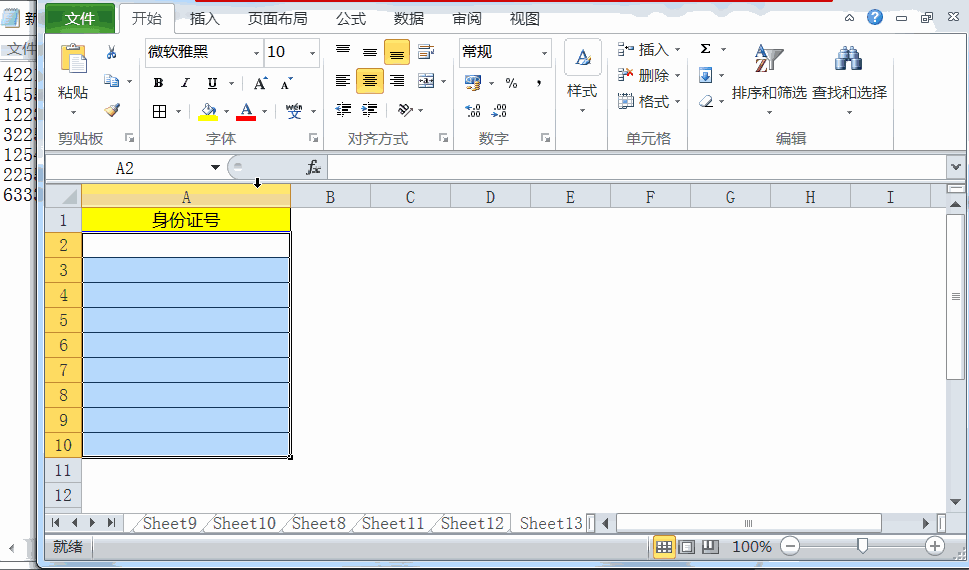Screen dimensions: 969x570
Task: Open the 样式 styles button
Action: click(582, 79)
